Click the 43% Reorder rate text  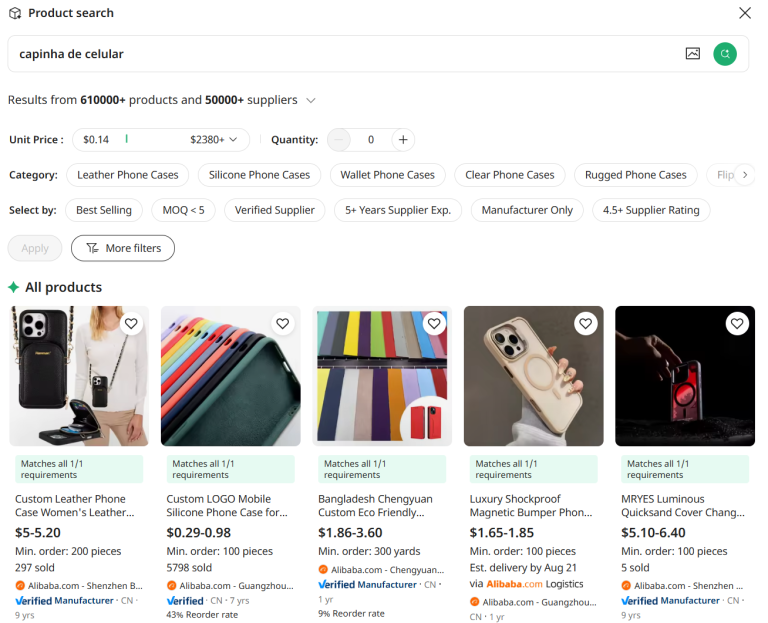[x=202, y=615]
